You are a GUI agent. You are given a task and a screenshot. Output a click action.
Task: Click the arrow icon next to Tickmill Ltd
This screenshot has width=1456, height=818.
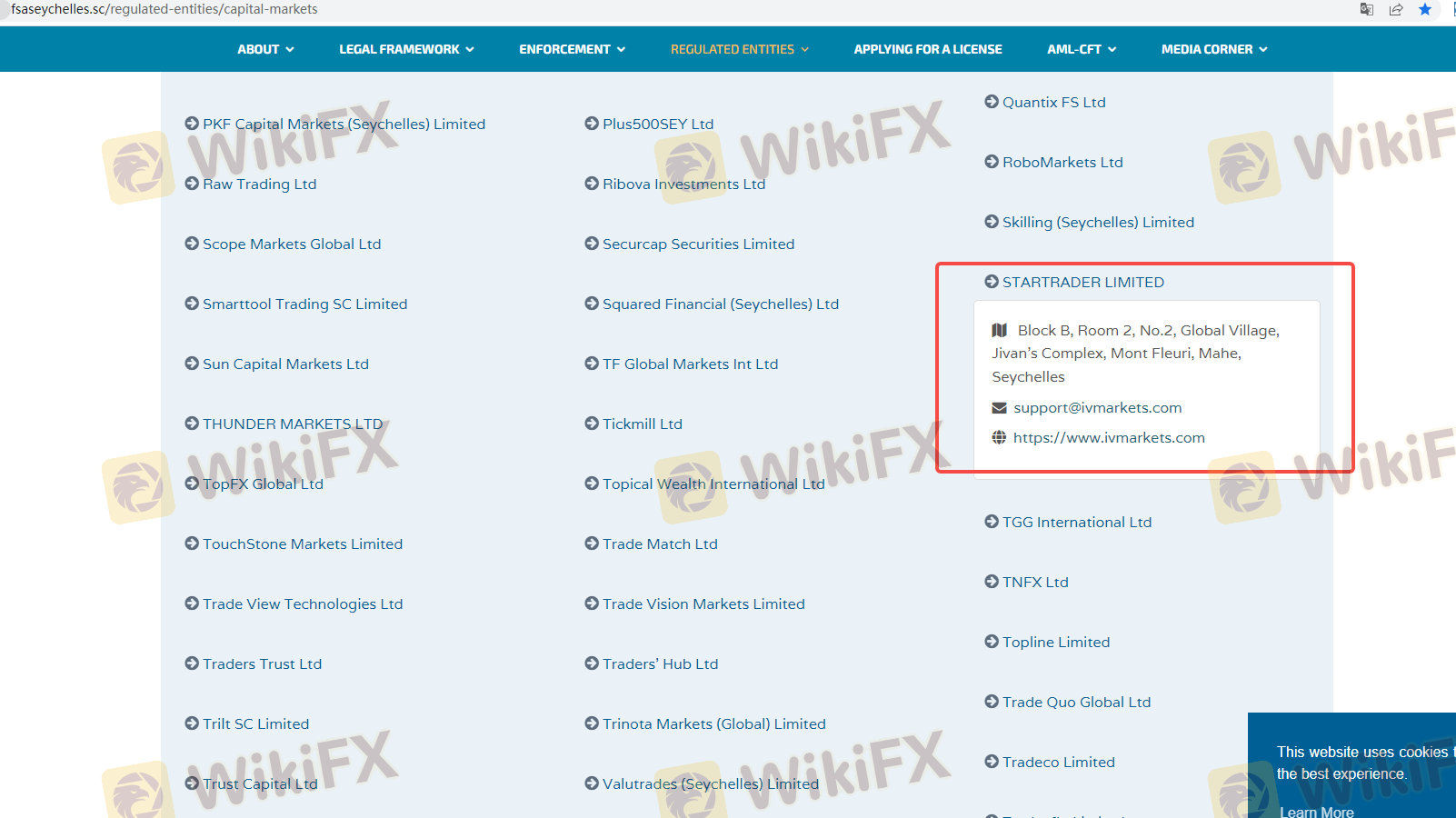pyautogui.click(x=592, y=424)
